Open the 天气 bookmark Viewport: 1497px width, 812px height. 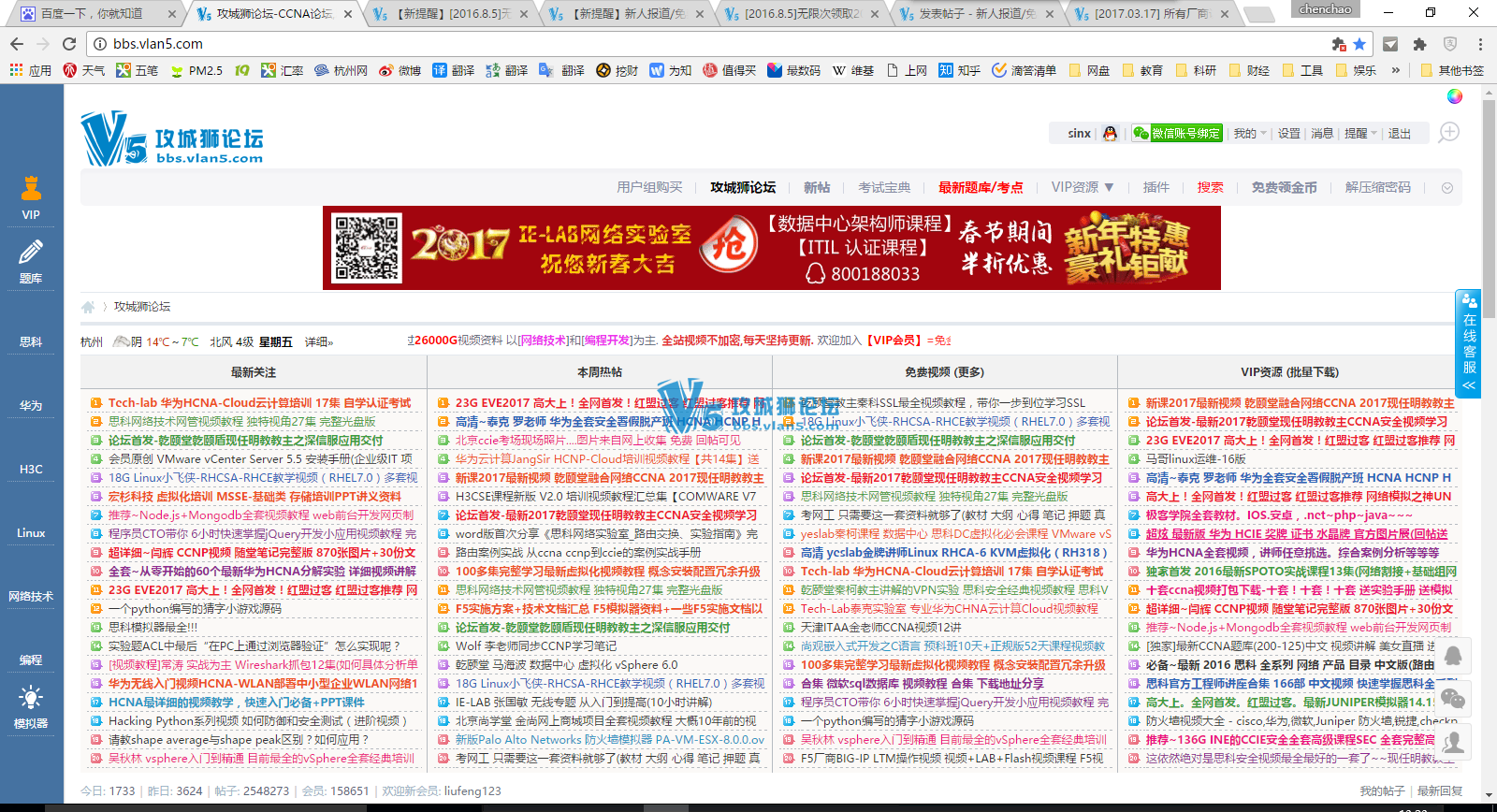point(83,70)
